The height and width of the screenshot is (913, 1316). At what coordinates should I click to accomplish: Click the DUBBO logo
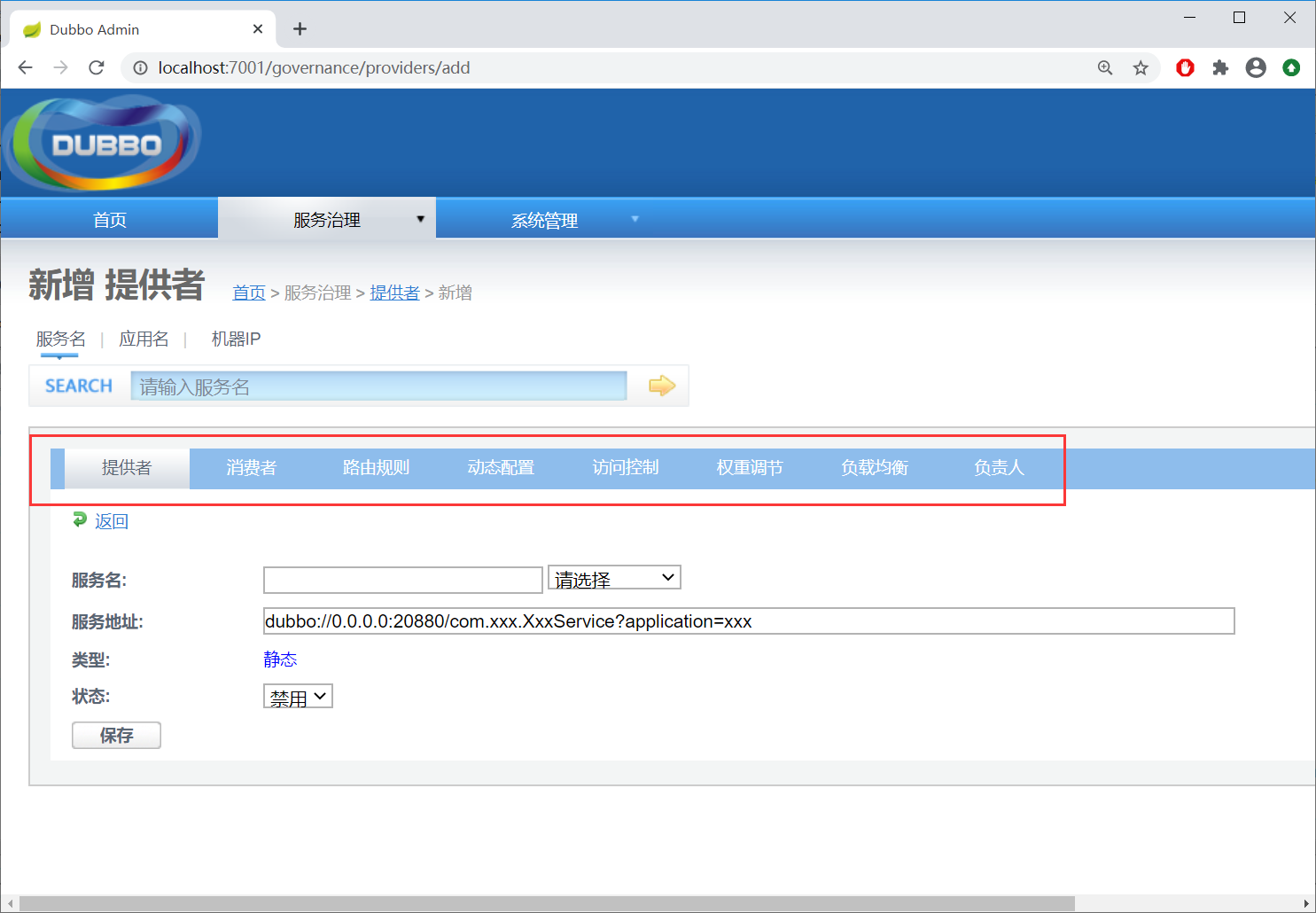pos(104,144)
